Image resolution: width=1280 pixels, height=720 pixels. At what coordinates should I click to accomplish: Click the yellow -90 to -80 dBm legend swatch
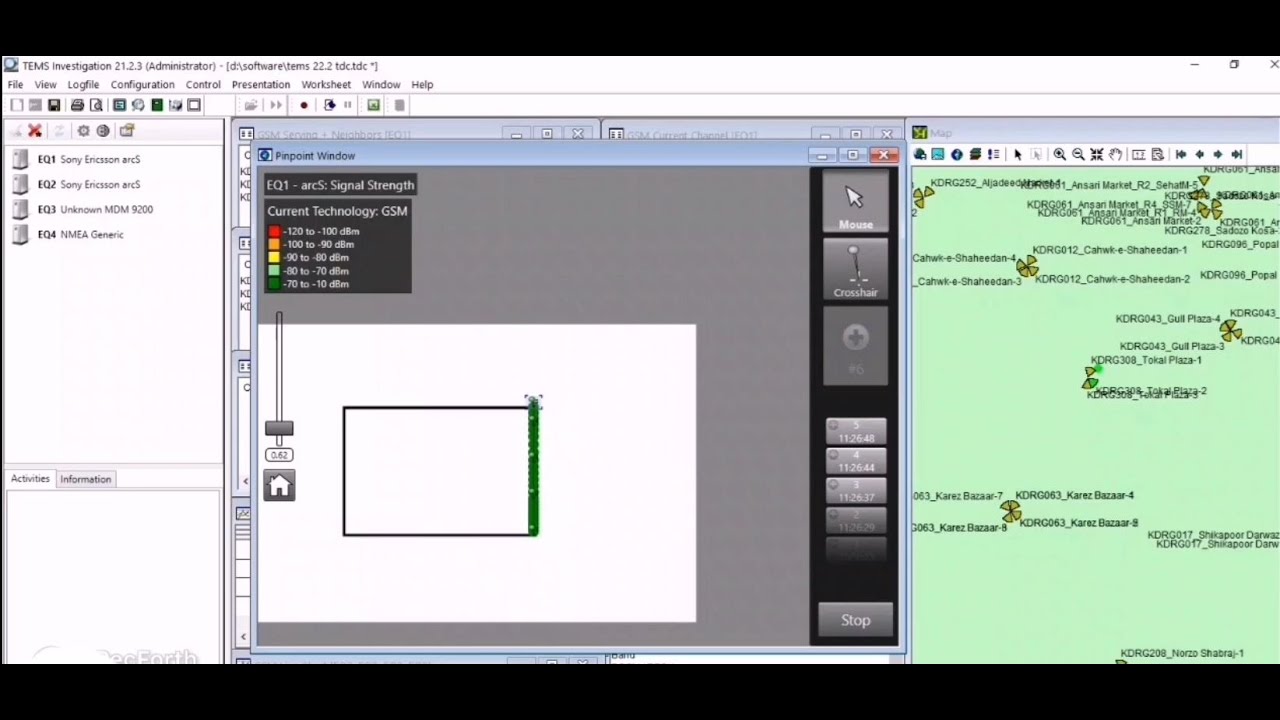pyautogui.click(x=274, y=257)
